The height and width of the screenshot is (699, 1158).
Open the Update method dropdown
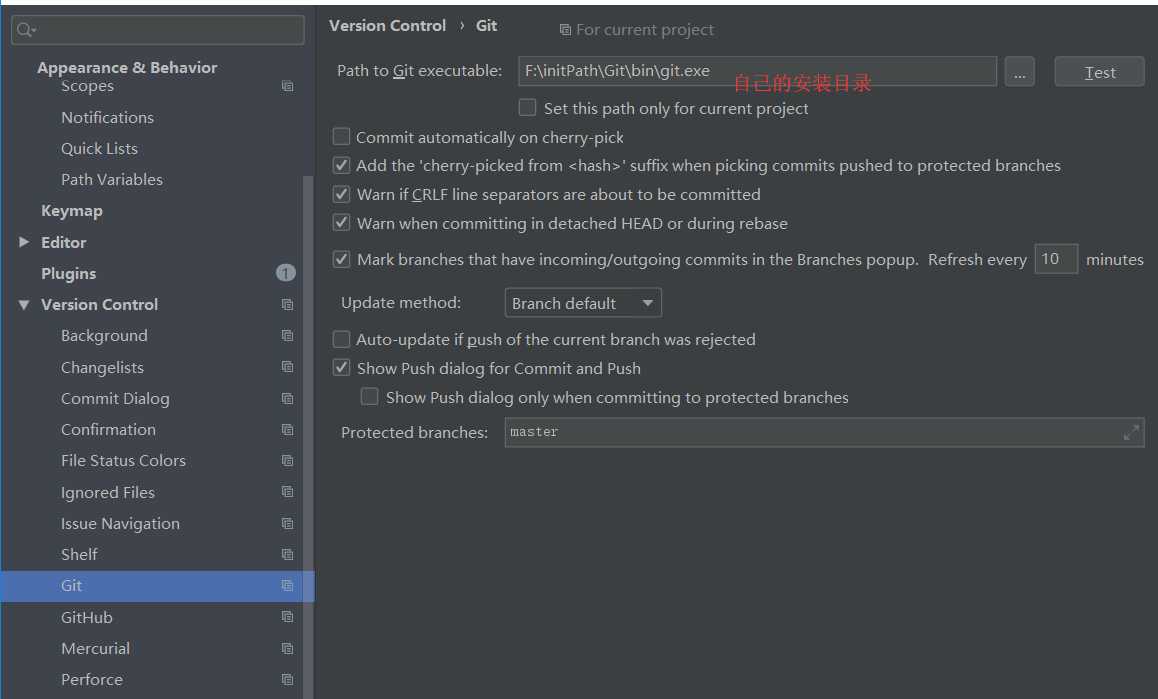click(x=583, y=303)
